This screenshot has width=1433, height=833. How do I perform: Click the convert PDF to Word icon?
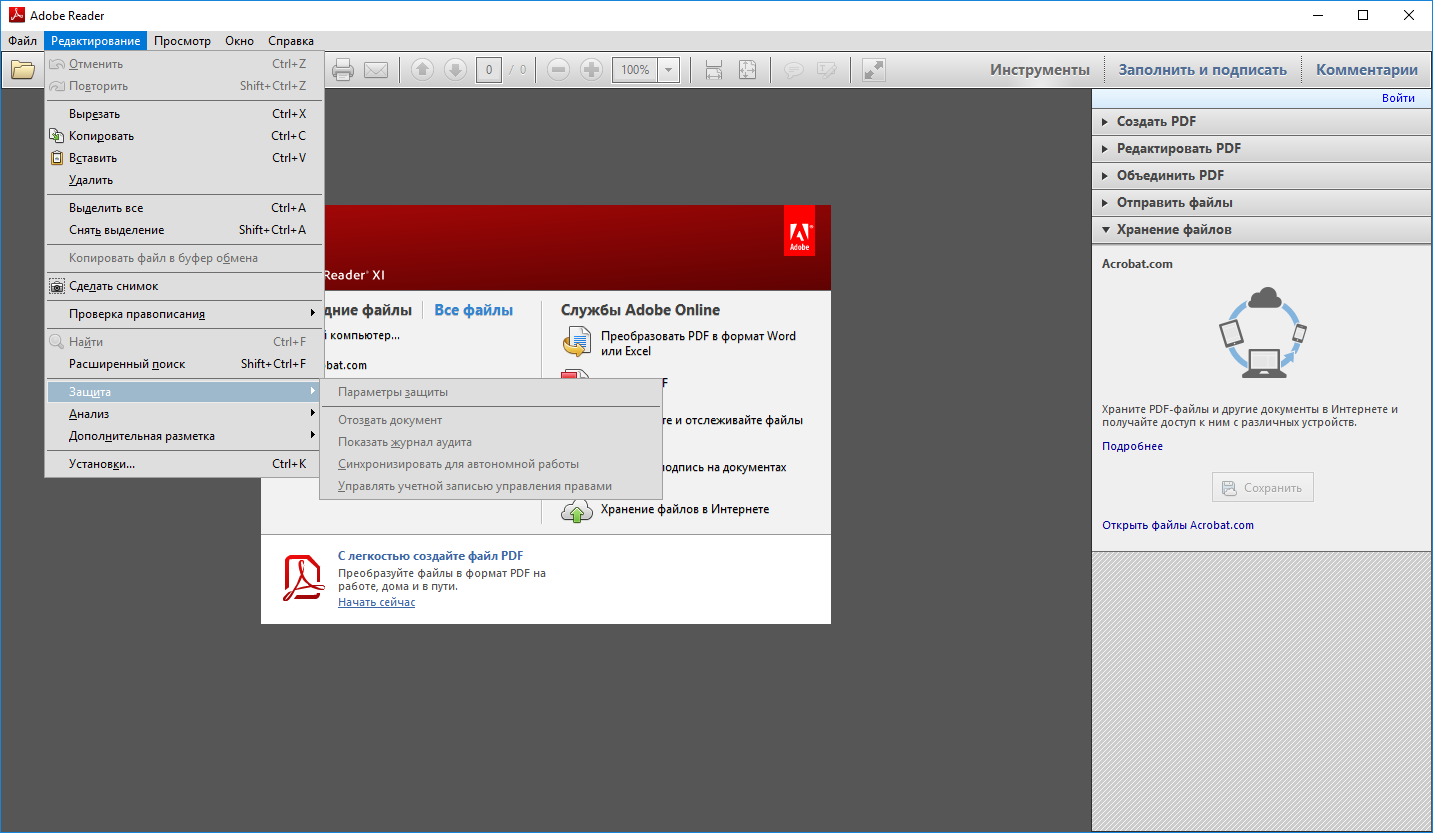577,343
